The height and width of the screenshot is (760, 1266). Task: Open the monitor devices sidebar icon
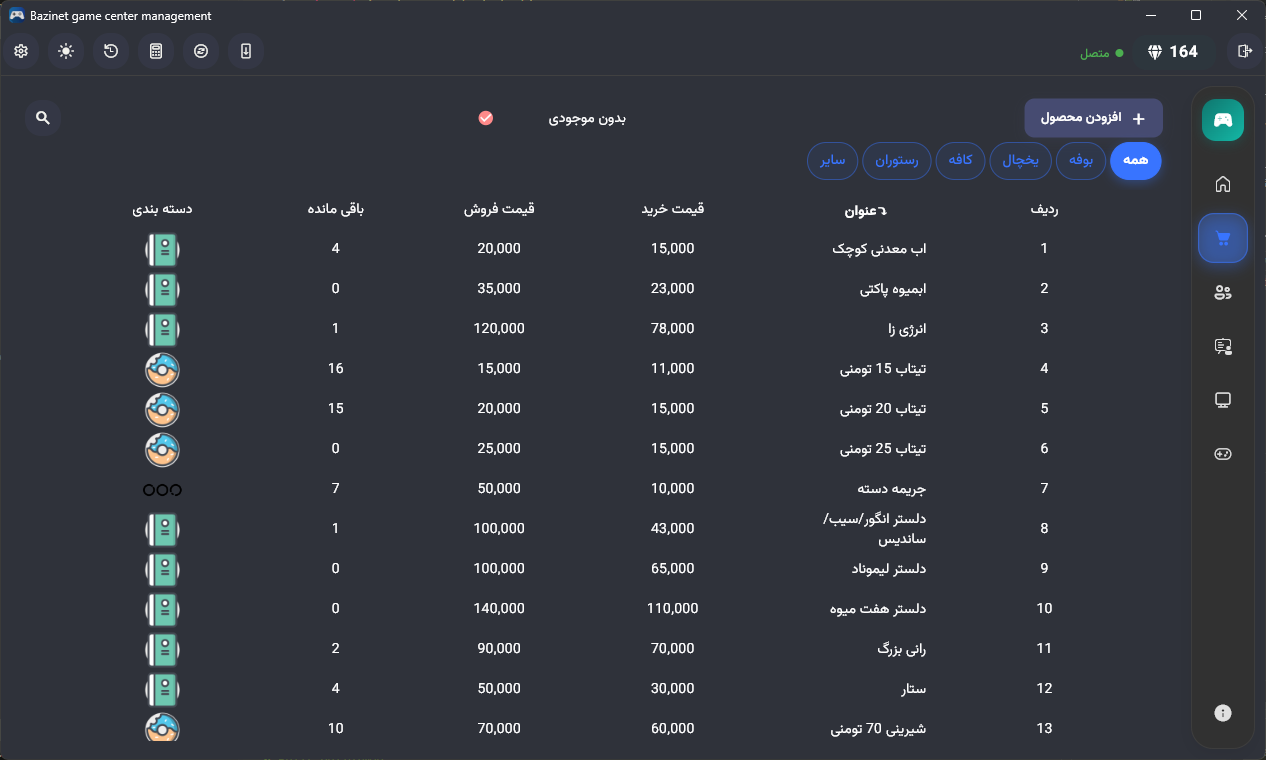(x=1223, y=400)
